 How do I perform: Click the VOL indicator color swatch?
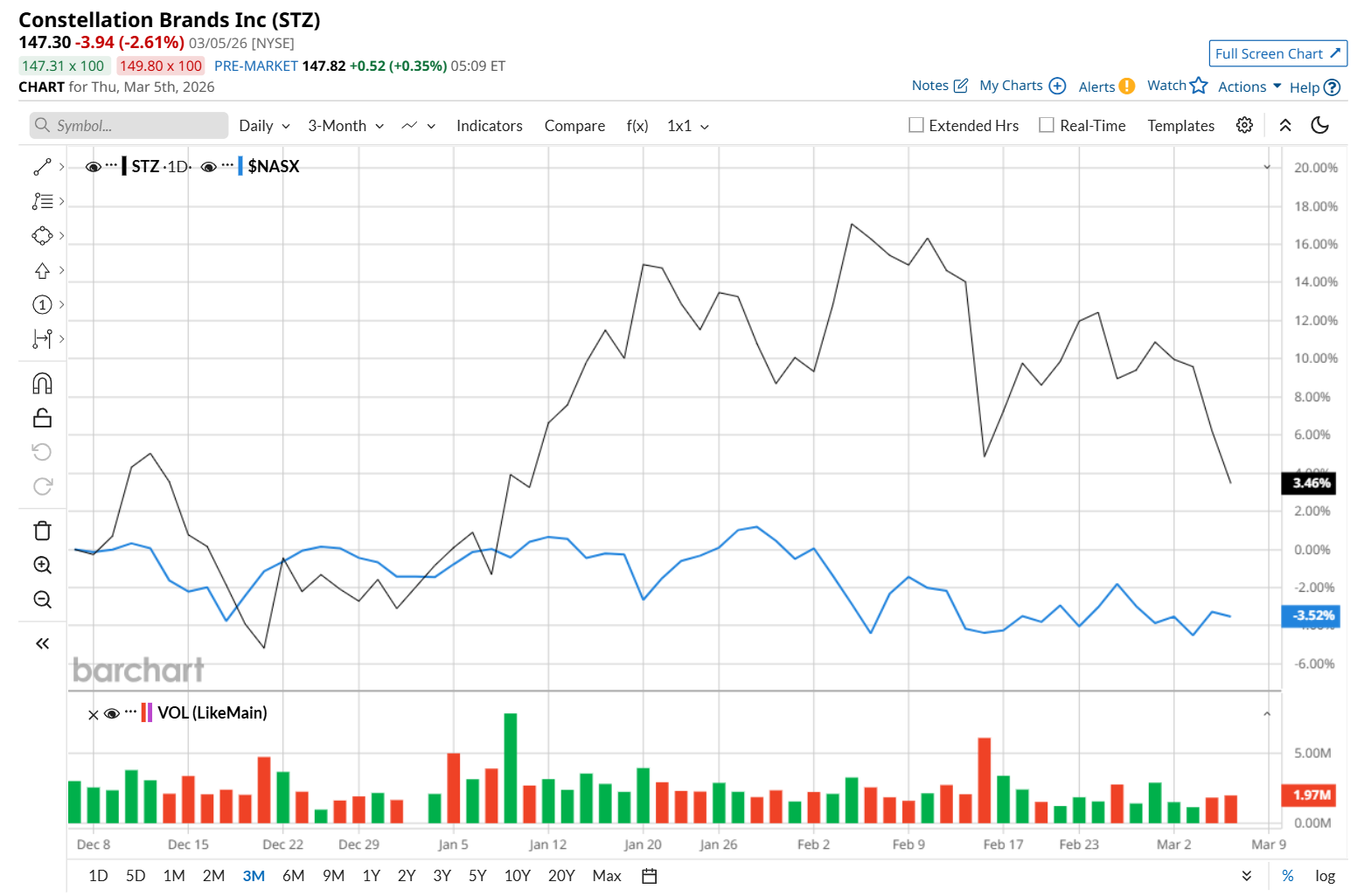pyautogui.click(x=147, y=713)
